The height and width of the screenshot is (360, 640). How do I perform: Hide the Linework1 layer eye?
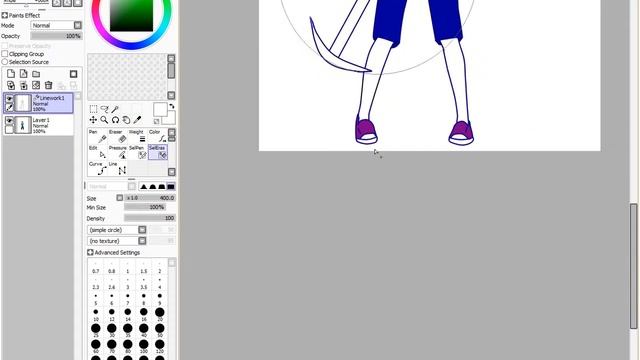coord(9,99)
